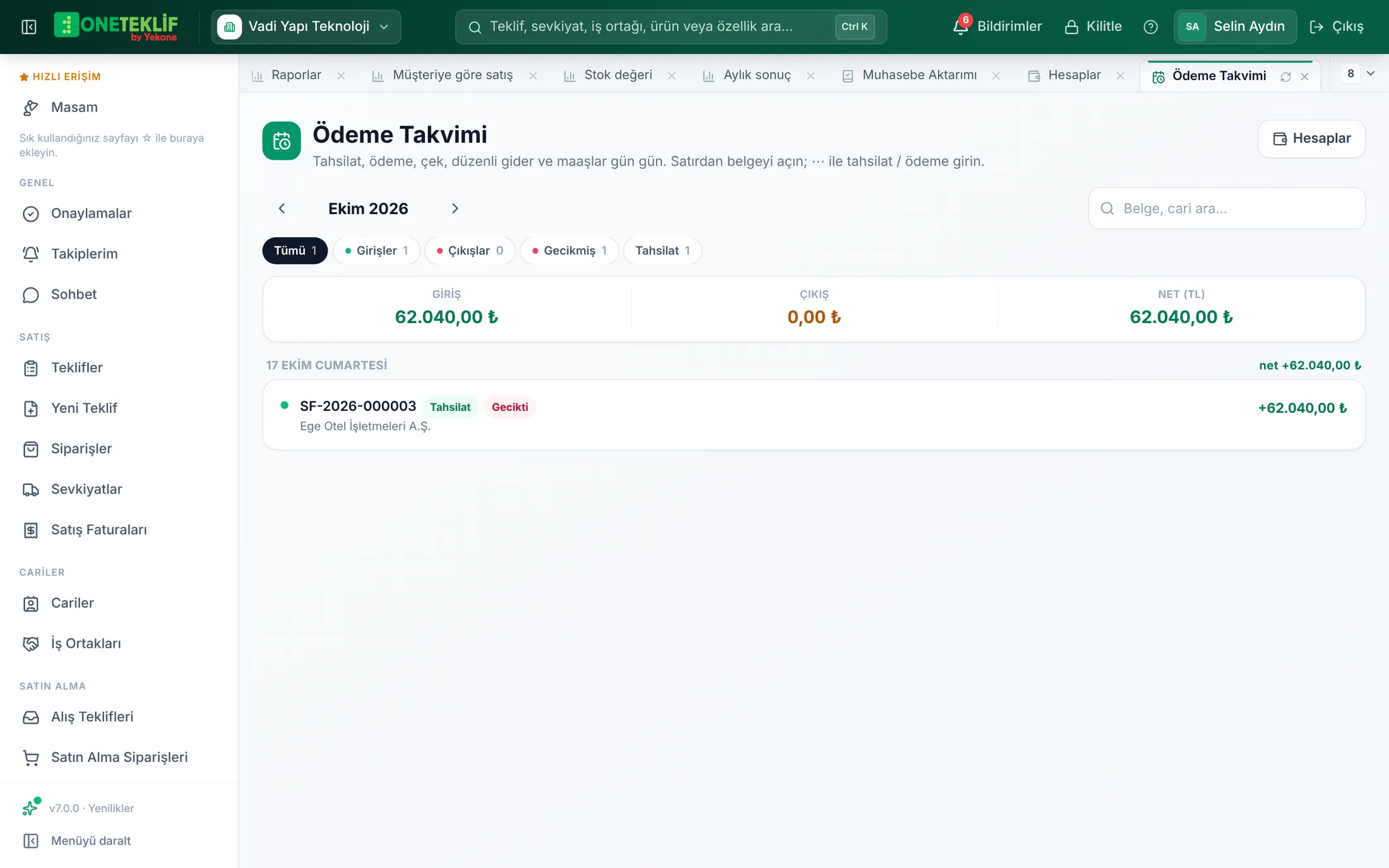The width and height of the screenshot is (1389, 868).
Task: Open the help question mark icon
Action: click(1150, 27)
